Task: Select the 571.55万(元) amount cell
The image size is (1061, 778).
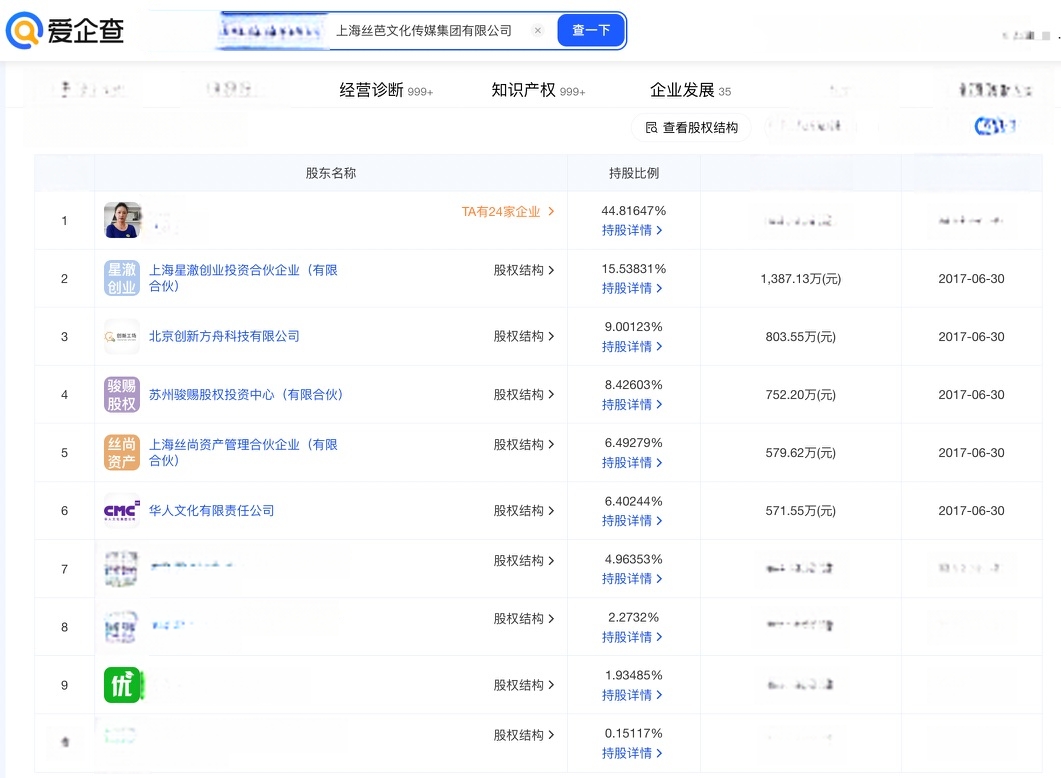Action: coord(800,511)
